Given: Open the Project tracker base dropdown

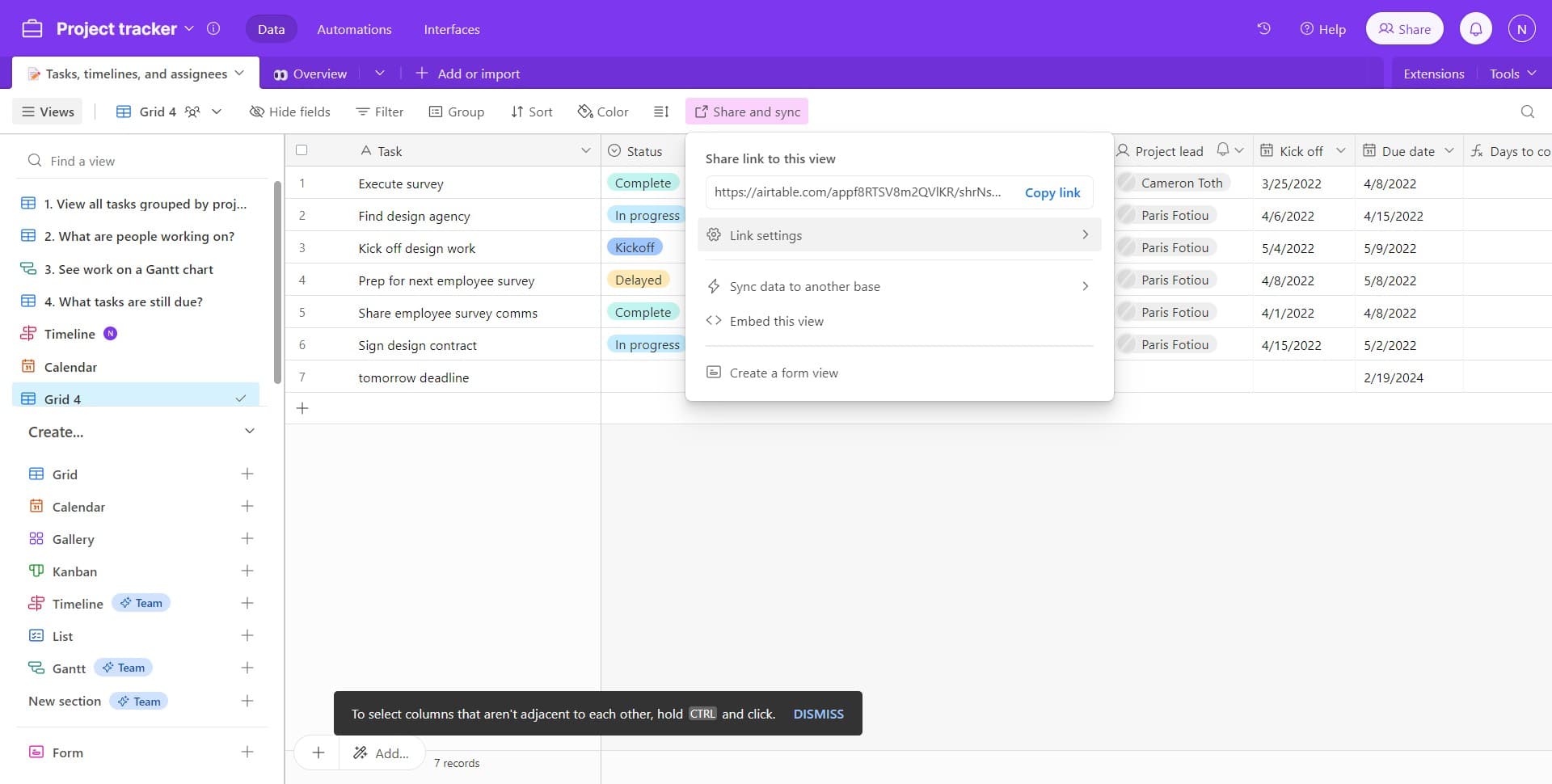Looking at the screenshot, I should pyautogui.click(x=190, y=28).
